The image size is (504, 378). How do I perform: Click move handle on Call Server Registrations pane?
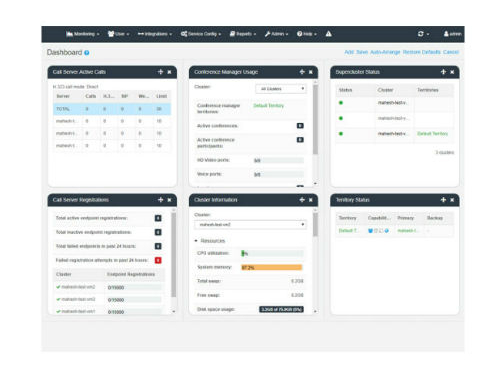pos(160,200)
